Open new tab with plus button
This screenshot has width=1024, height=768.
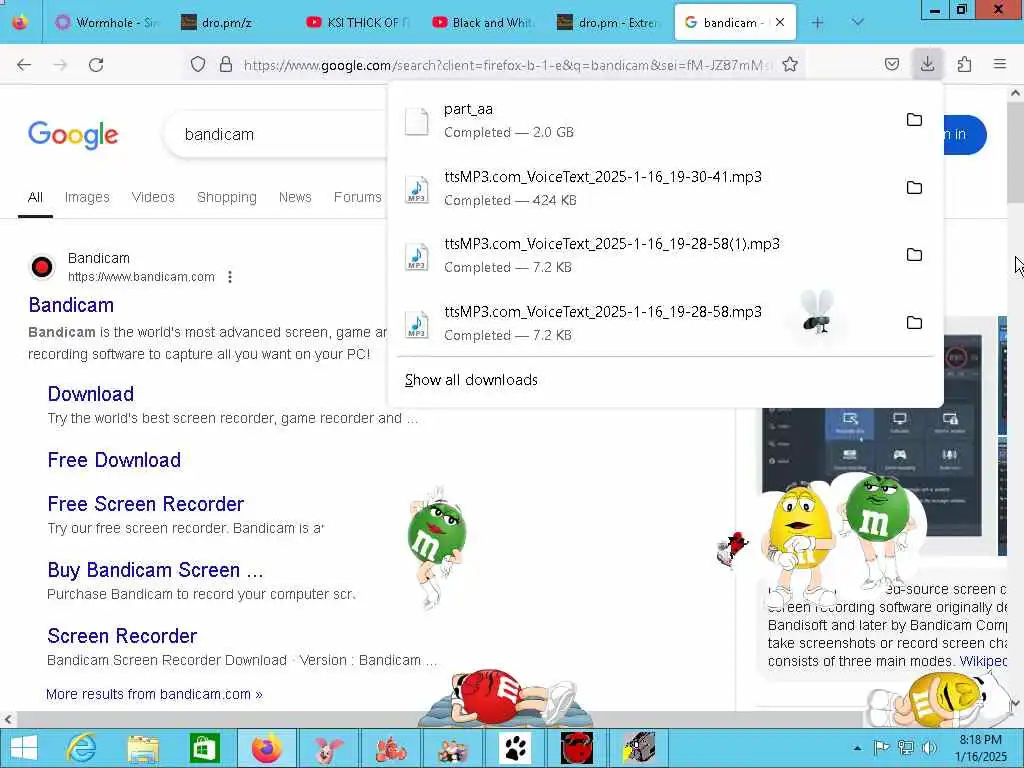[817, 23]
